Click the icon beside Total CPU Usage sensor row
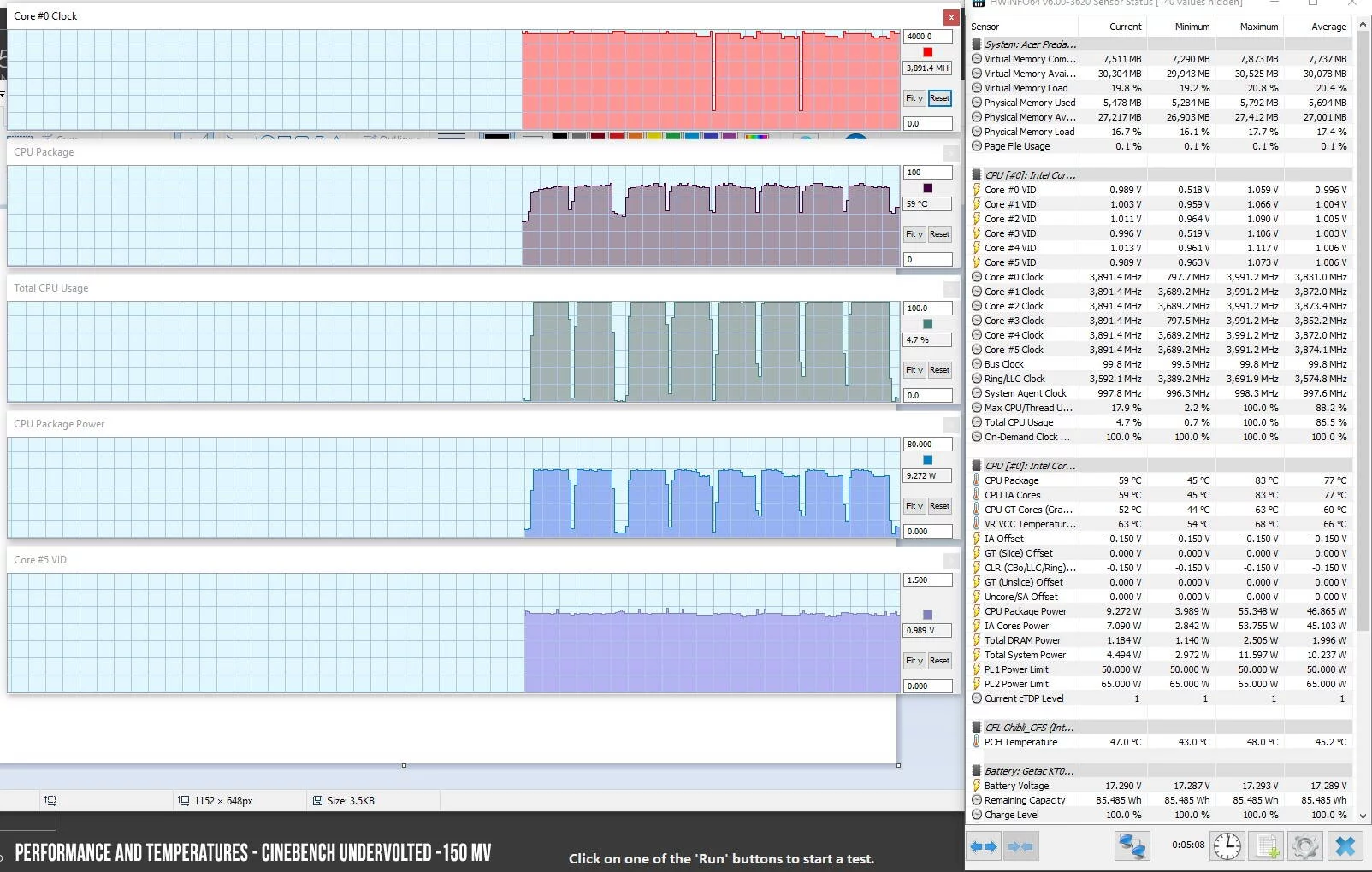The image size is (1372, 872). [x=977, y=422]
